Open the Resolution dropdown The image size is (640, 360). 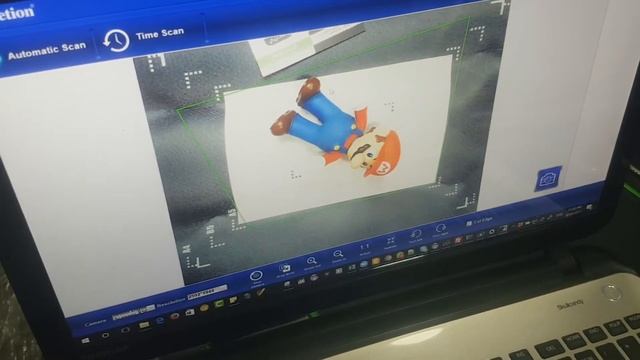coord(207,293)
